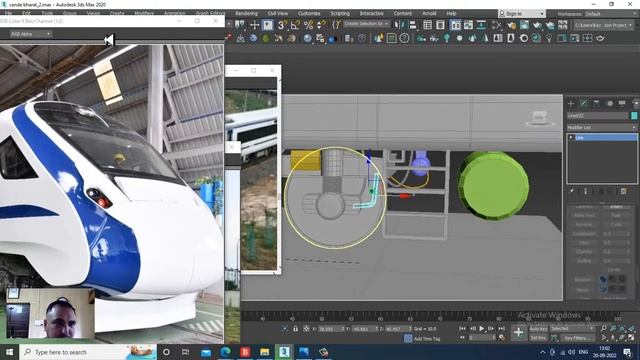640x360 pixels.
Task: Click the Align tool icon
Action: [413, 25]
